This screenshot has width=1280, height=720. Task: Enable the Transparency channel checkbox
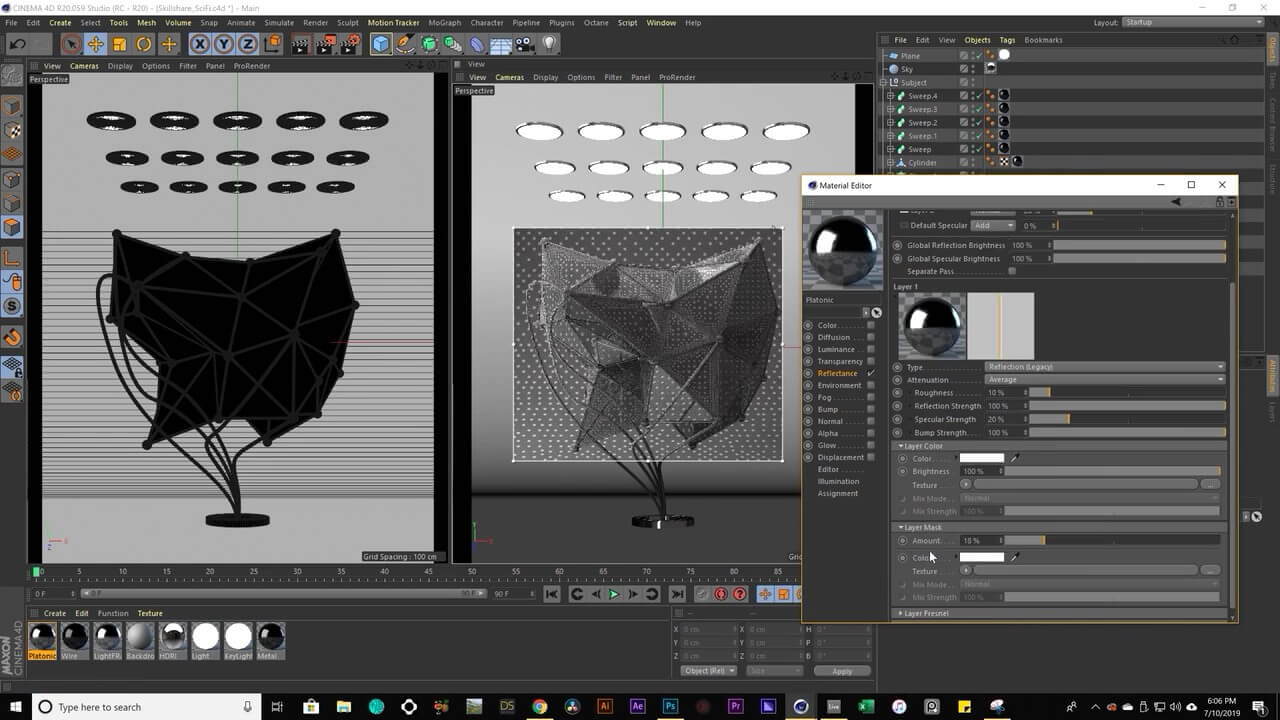871,361
